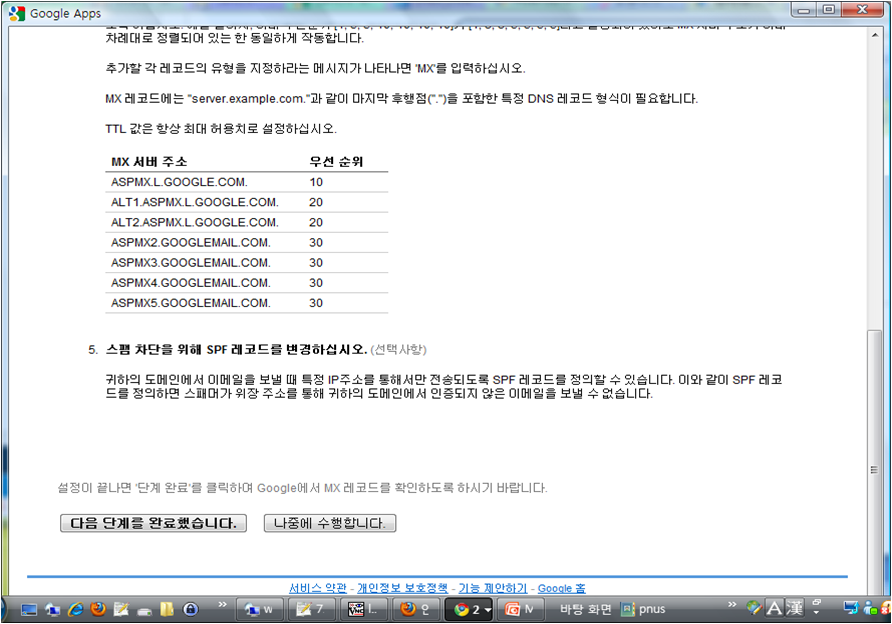Viewport: 892px width, 624px height.
Task: Open the pnus taskbar toolbar item
Action: [643, 609]
